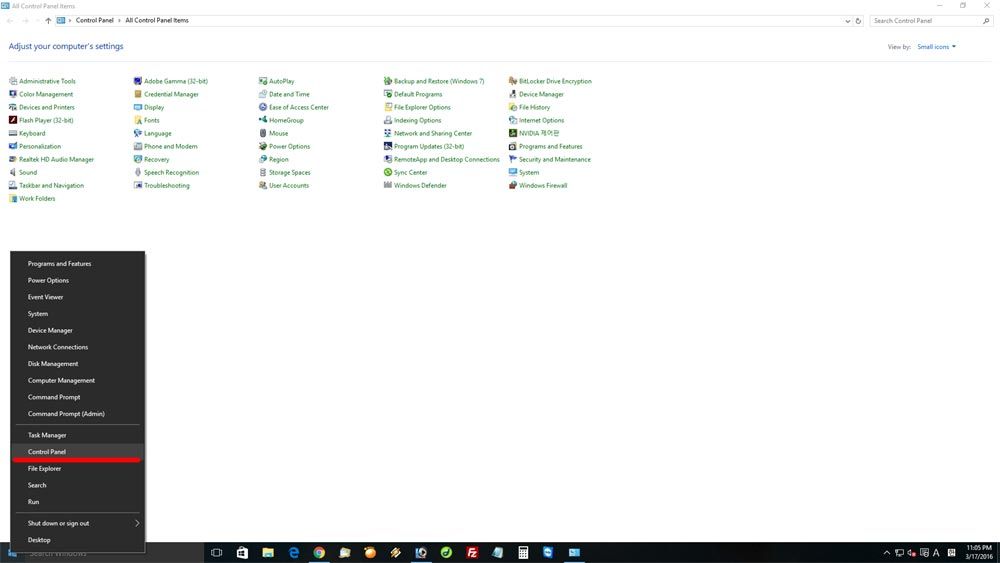The image size is (1000, 563).
Task: Click the Taskbar and Navigation link
Action: [51, 185]
